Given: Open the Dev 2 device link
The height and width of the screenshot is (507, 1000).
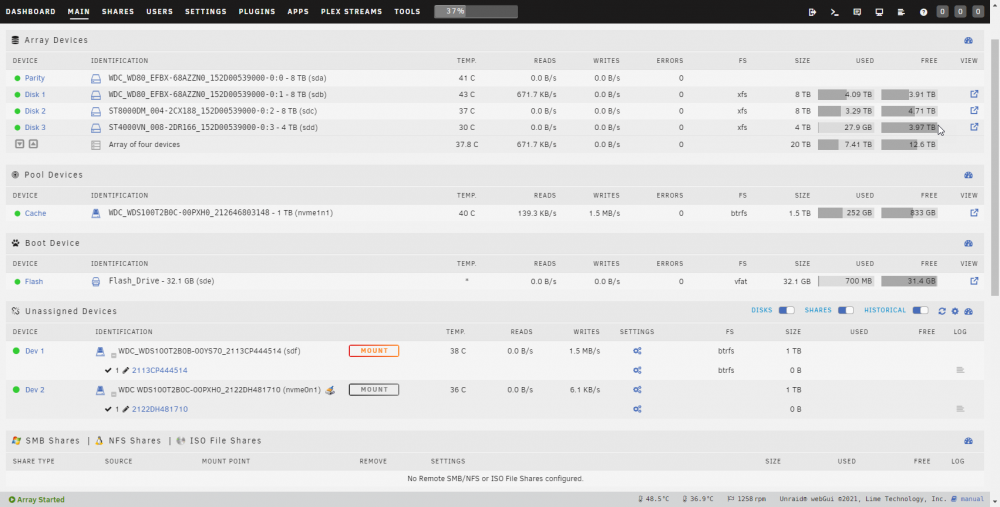Looking at the screenshot, I should pos(35,390).
